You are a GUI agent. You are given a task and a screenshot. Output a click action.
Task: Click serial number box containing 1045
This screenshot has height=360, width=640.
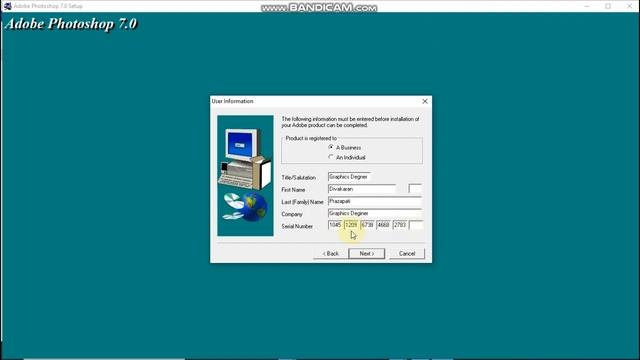pos(335,225)
